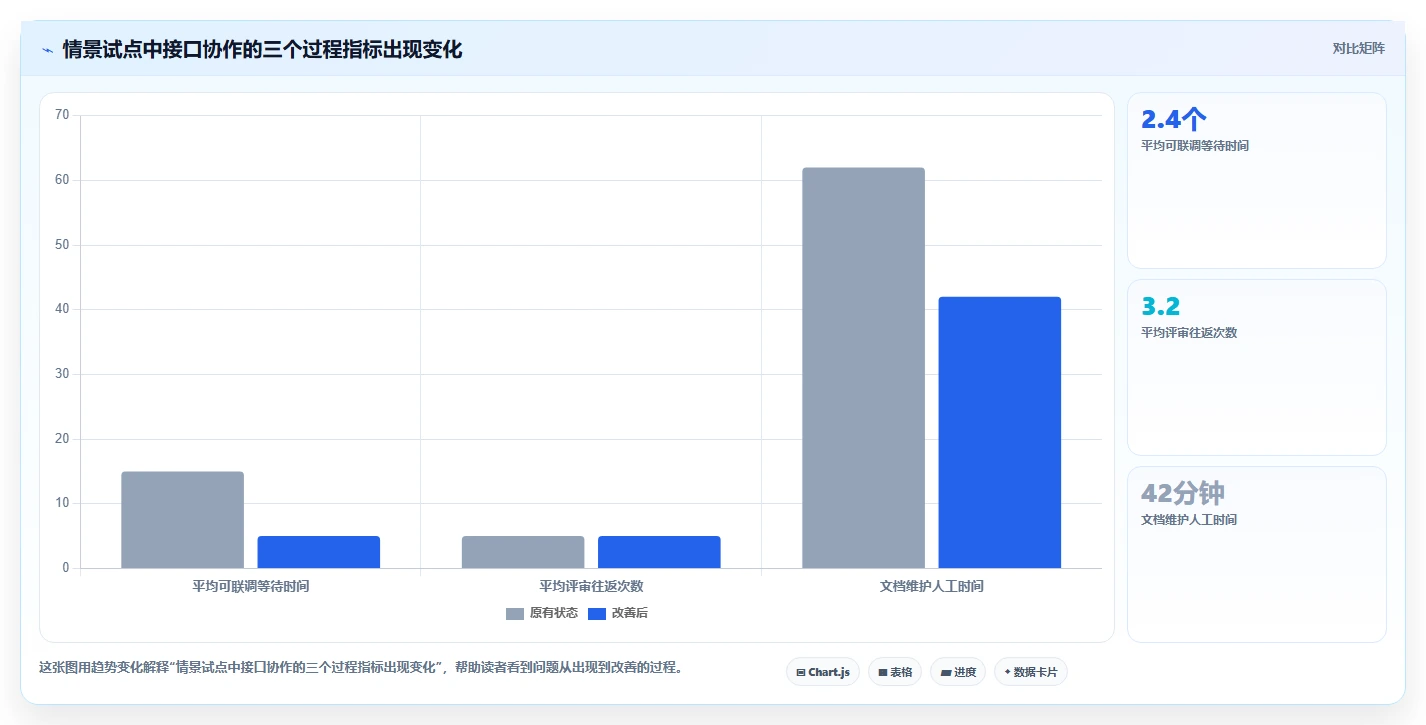The image size is (1426, 725).
Task: Select the 表格 chip
Action: (x=895, y=672)
